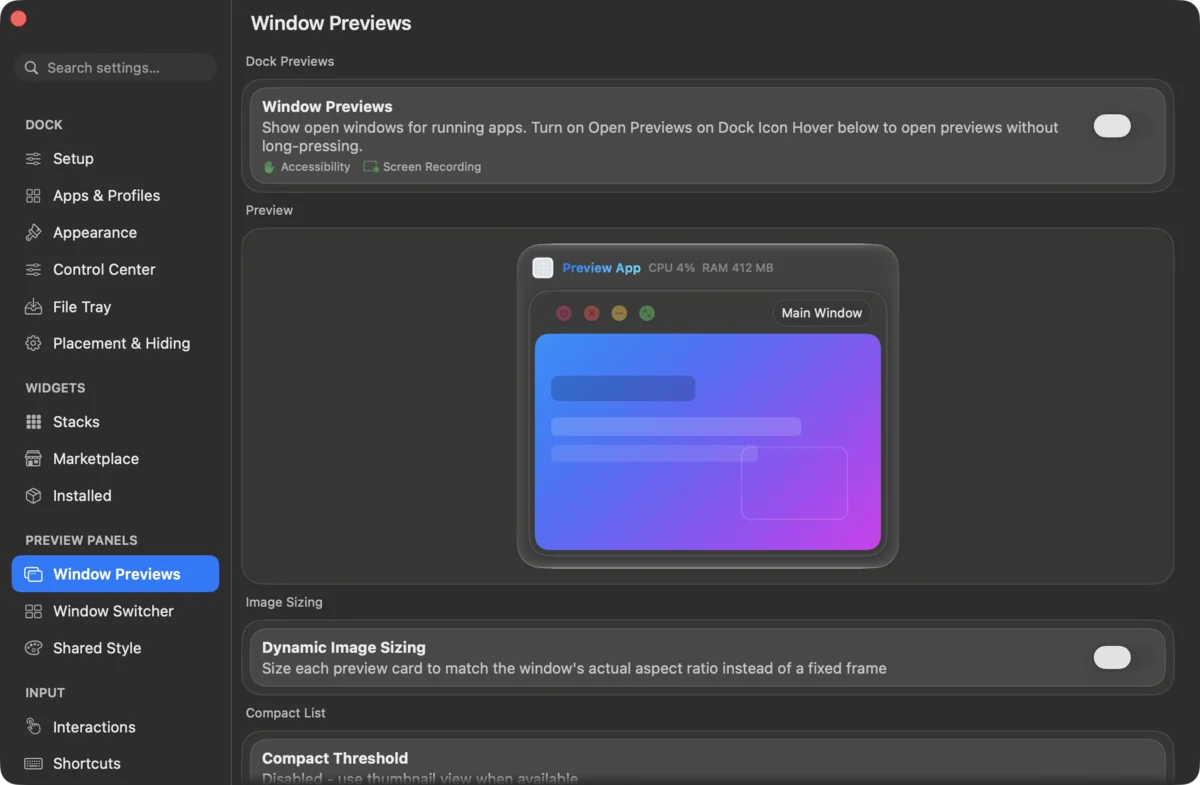Click the Preview App title text
This screenshot has height=785, width=1200.
[601, 268]
